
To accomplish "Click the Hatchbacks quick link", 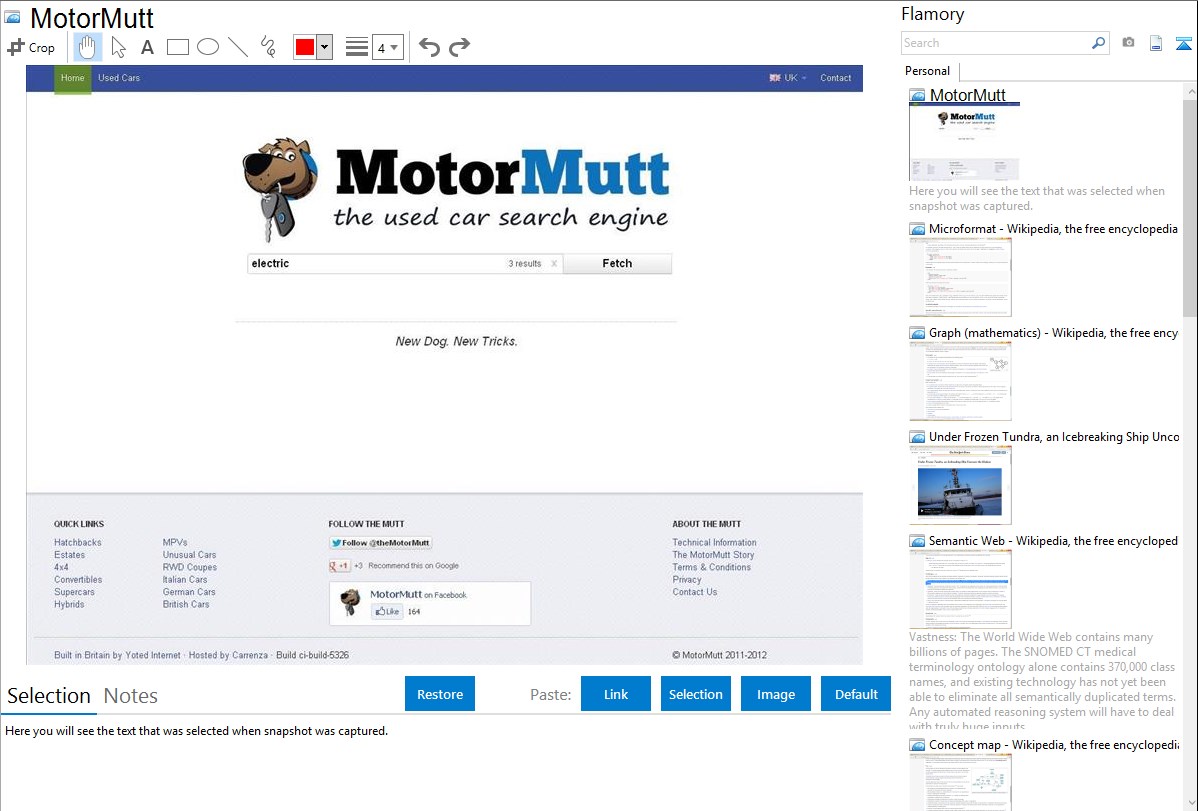I will click(x=78, y=543).
